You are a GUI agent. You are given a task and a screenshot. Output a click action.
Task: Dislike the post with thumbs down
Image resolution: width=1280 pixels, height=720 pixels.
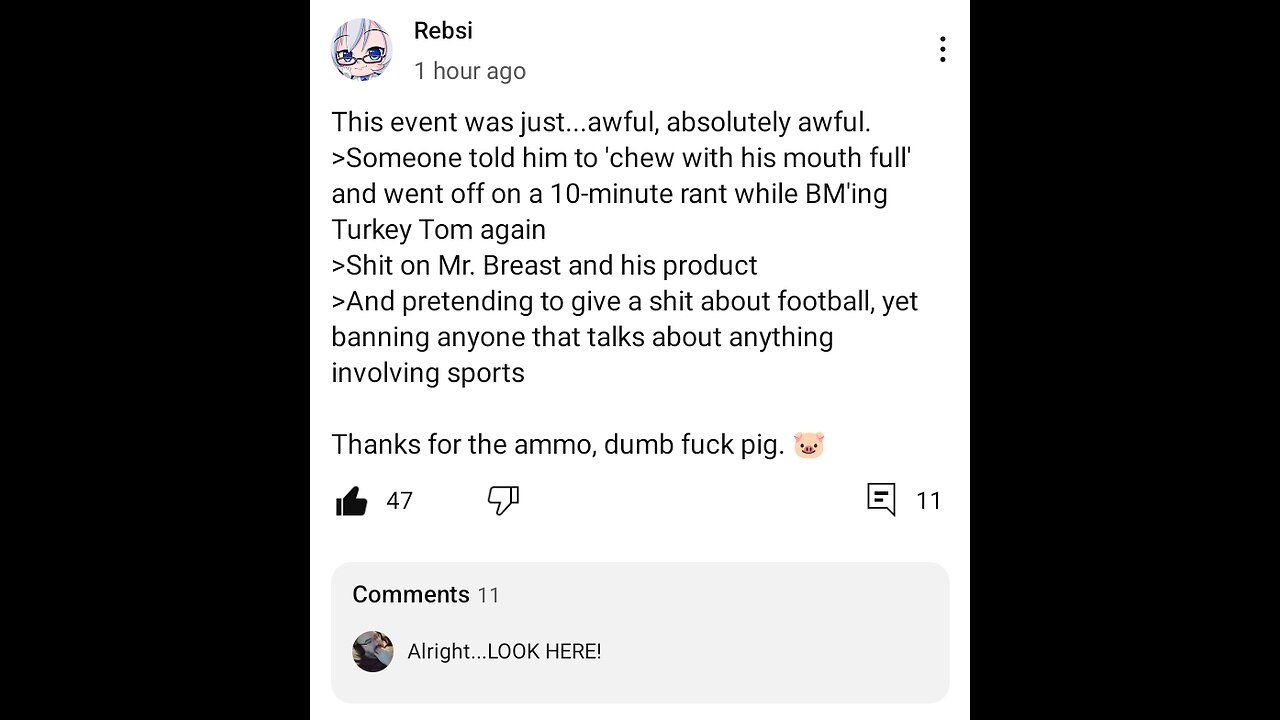coord(503,501)
